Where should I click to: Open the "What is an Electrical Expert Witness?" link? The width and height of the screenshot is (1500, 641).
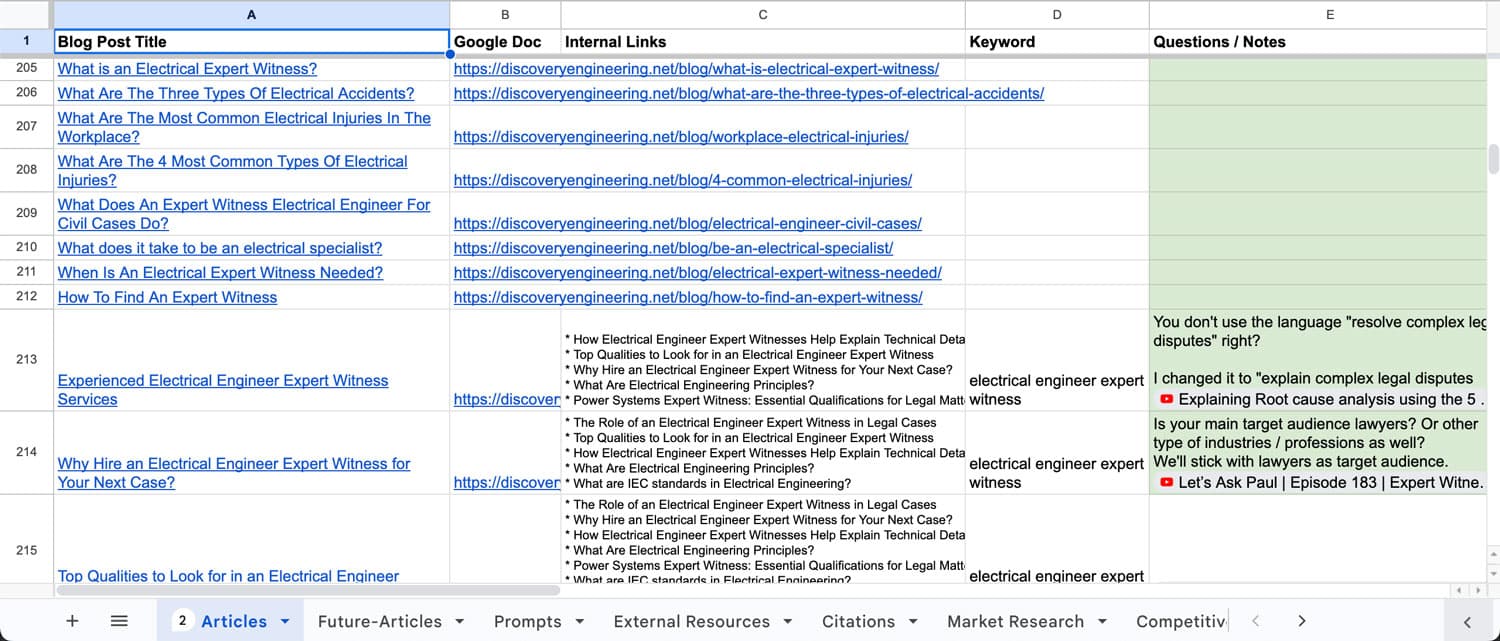point(186,68)
